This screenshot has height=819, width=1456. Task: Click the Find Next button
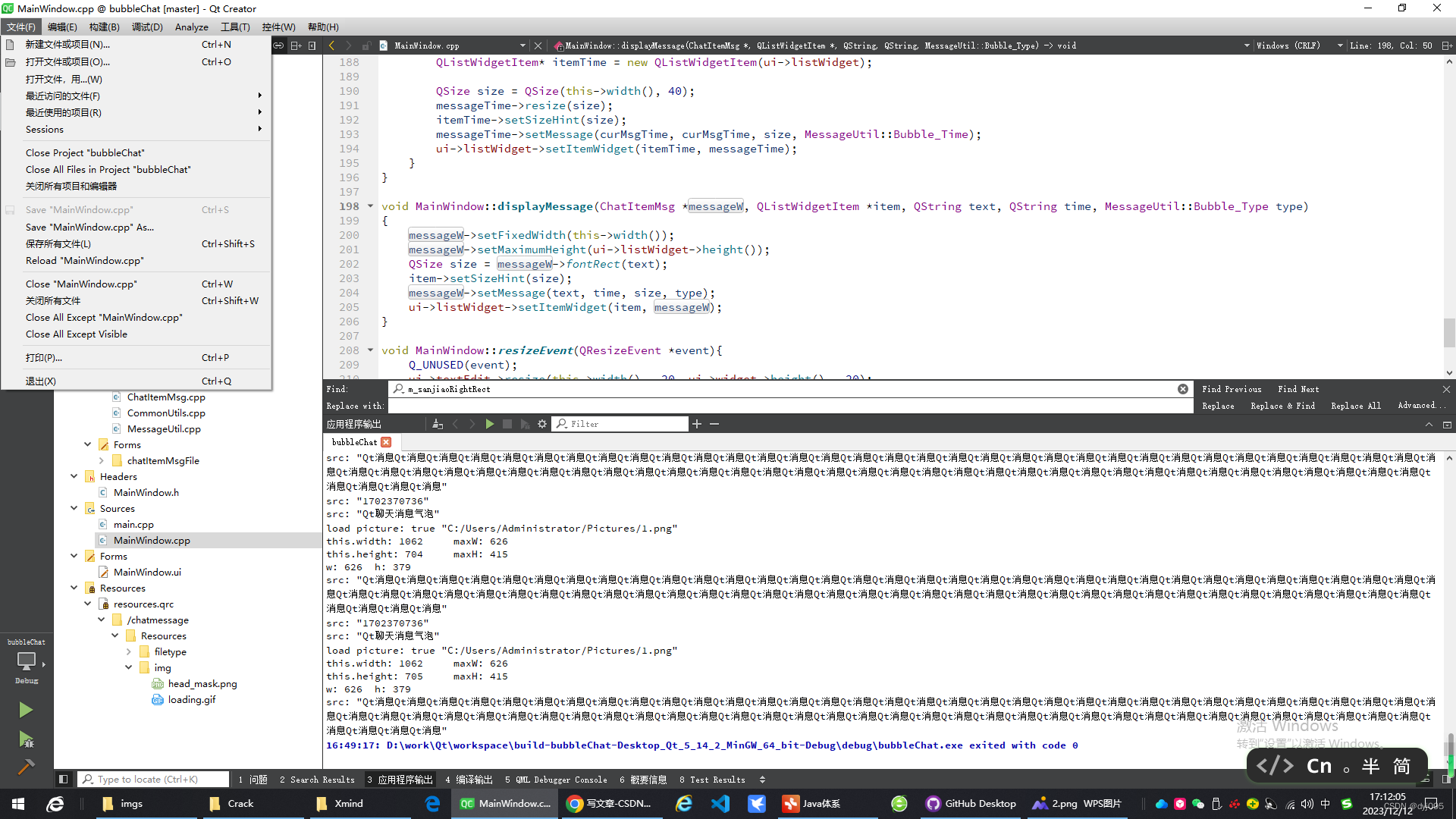coord(1298,389)
